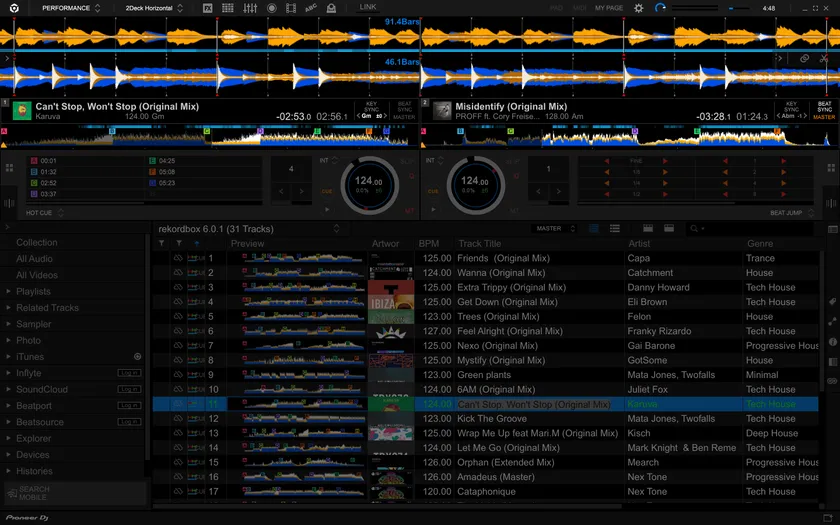Toggle KEY SYNC on deck 2

point(791,104)
